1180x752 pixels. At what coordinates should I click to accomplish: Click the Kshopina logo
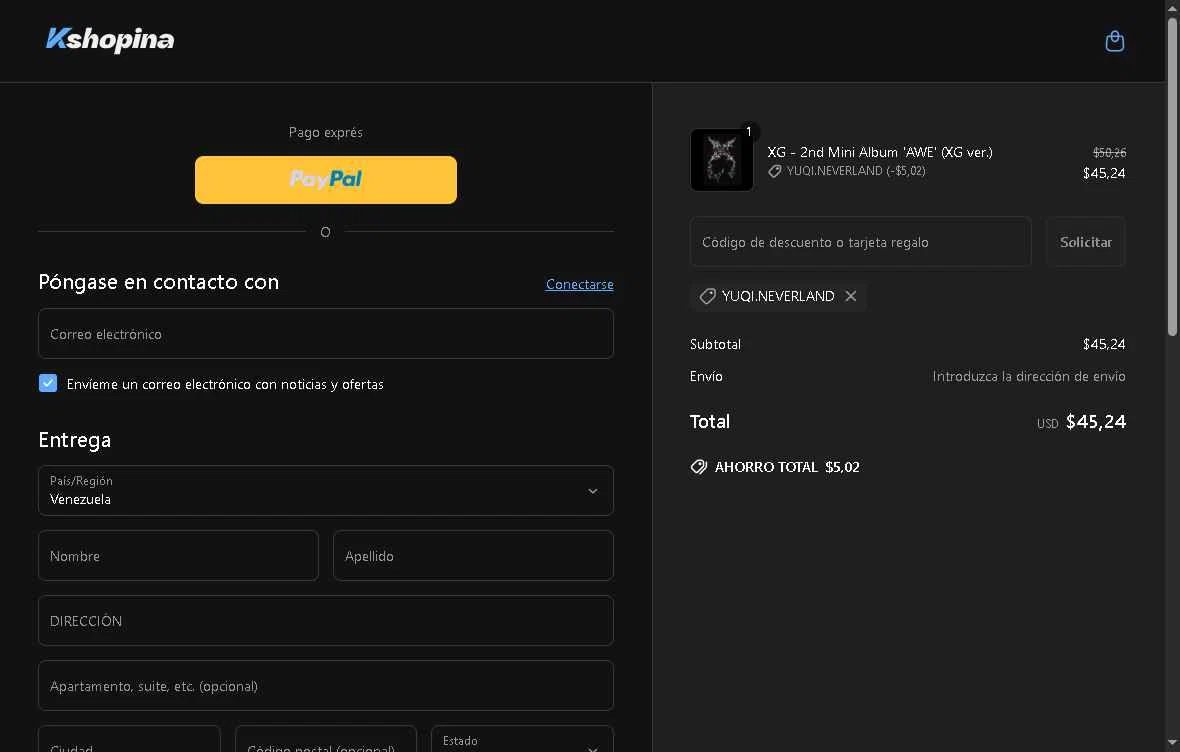point(110,39)
